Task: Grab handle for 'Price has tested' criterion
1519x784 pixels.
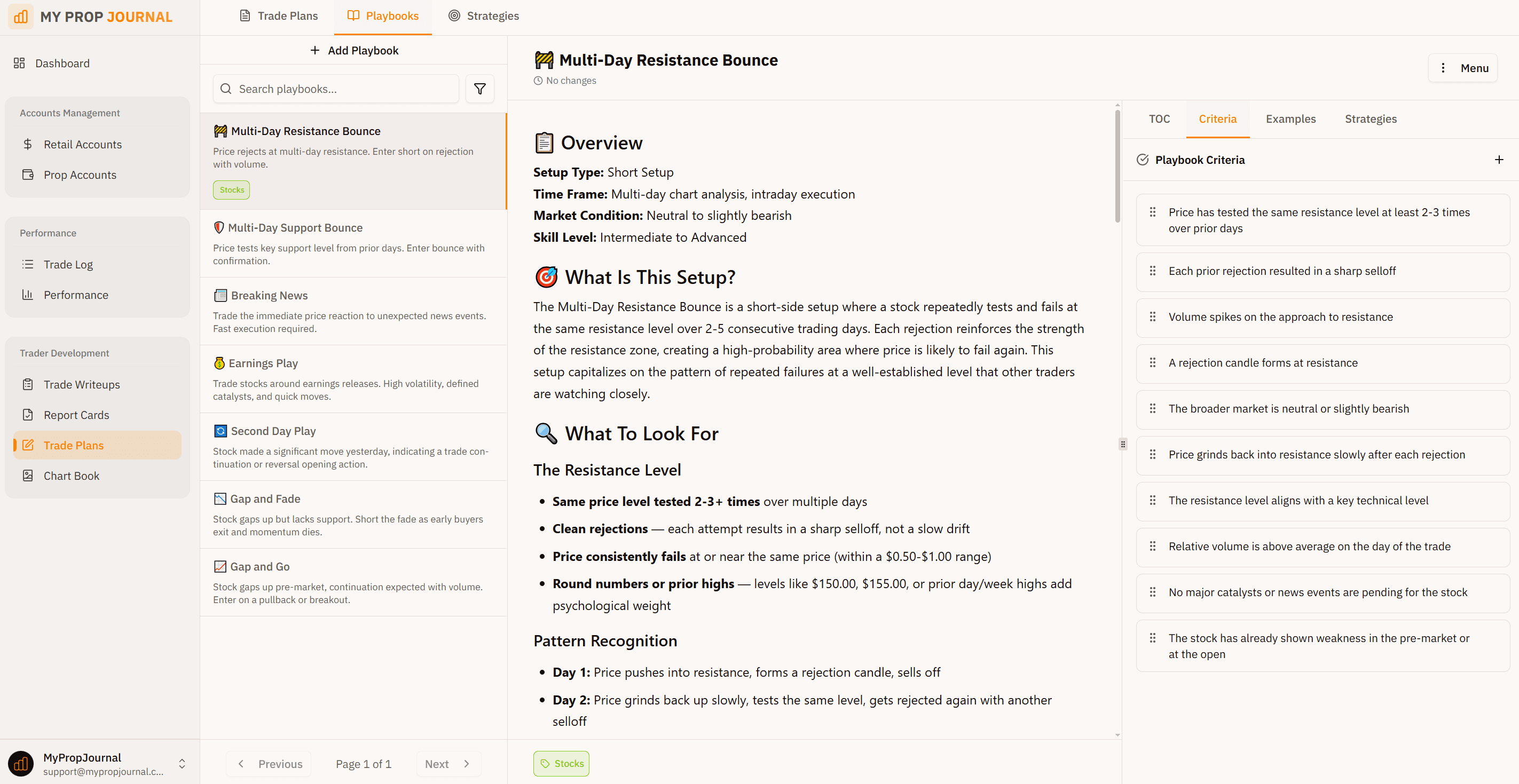Action: [x=1152, y=212]
